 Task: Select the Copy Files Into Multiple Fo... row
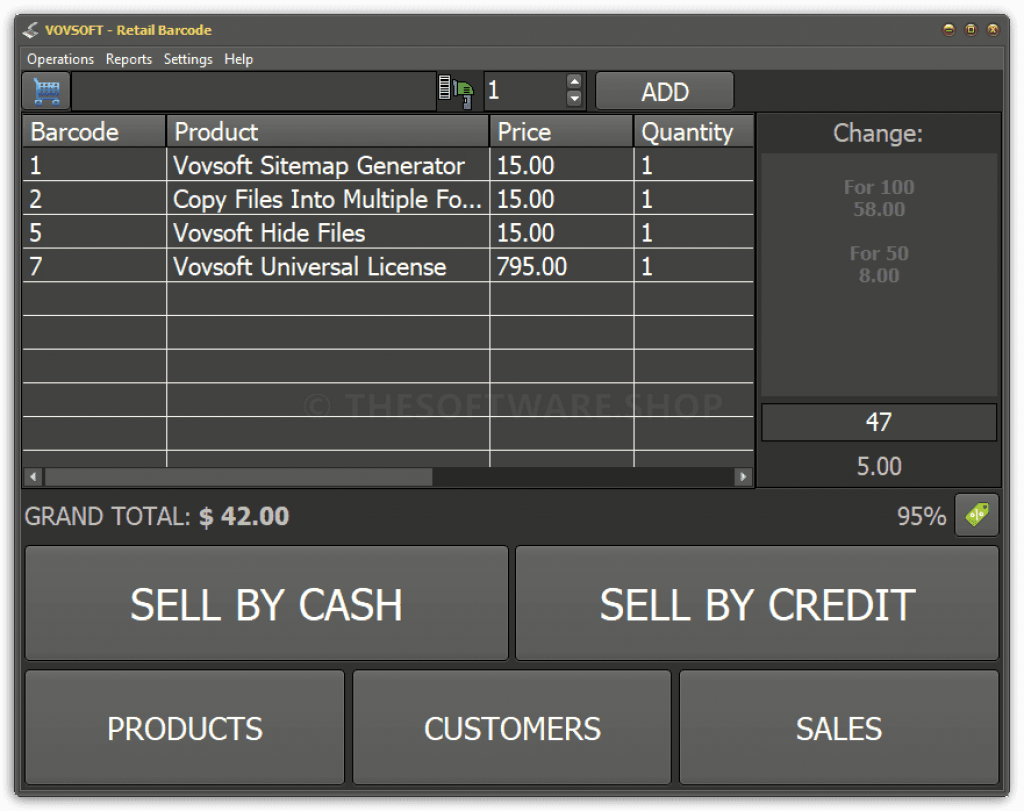pyautogui.click(x=388, y=199)
